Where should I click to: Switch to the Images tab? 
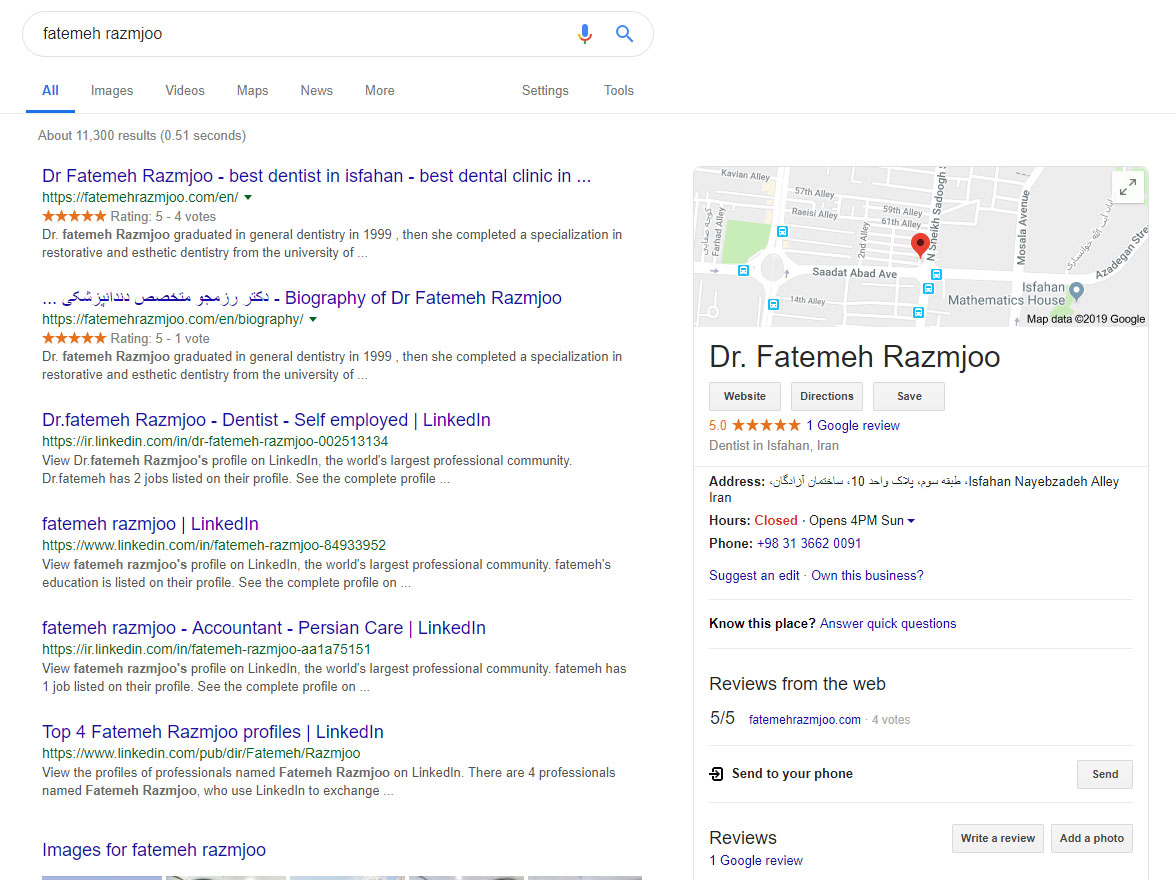[x=112, y=90]
